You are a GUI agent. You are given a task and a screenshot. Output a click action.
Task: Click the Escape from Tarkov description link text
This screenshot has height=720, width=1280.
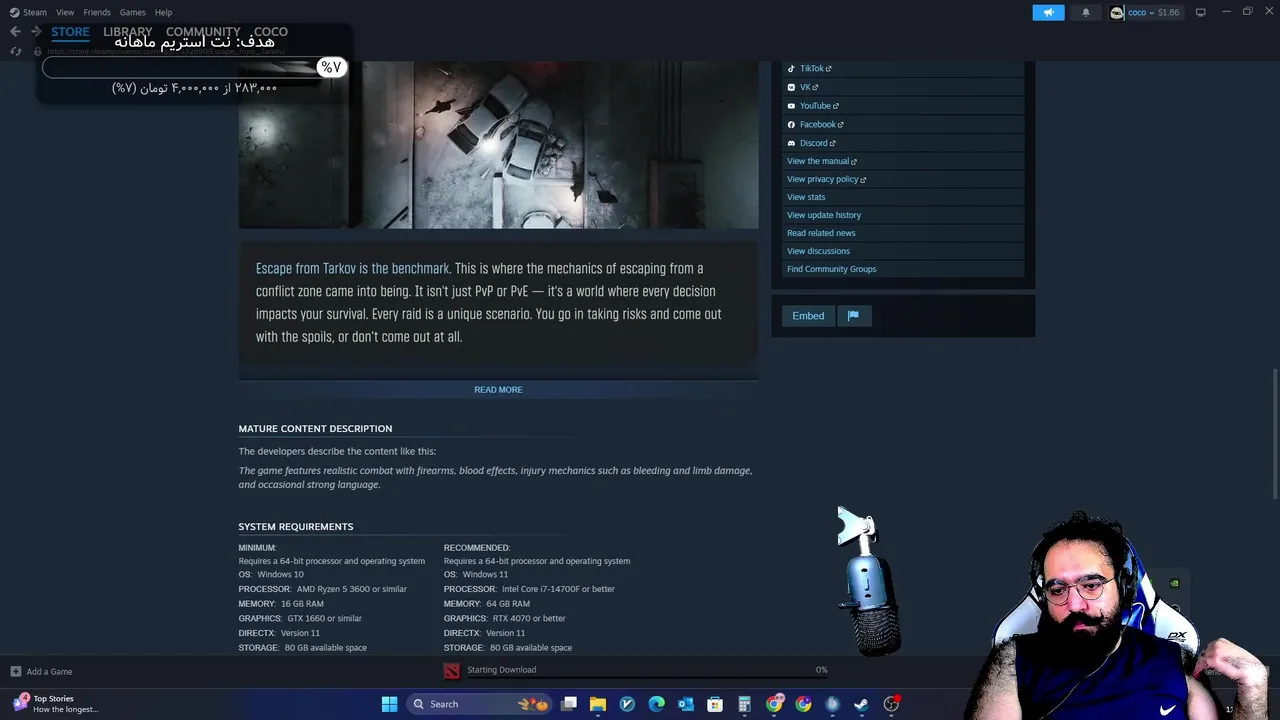tap(352, 269)
